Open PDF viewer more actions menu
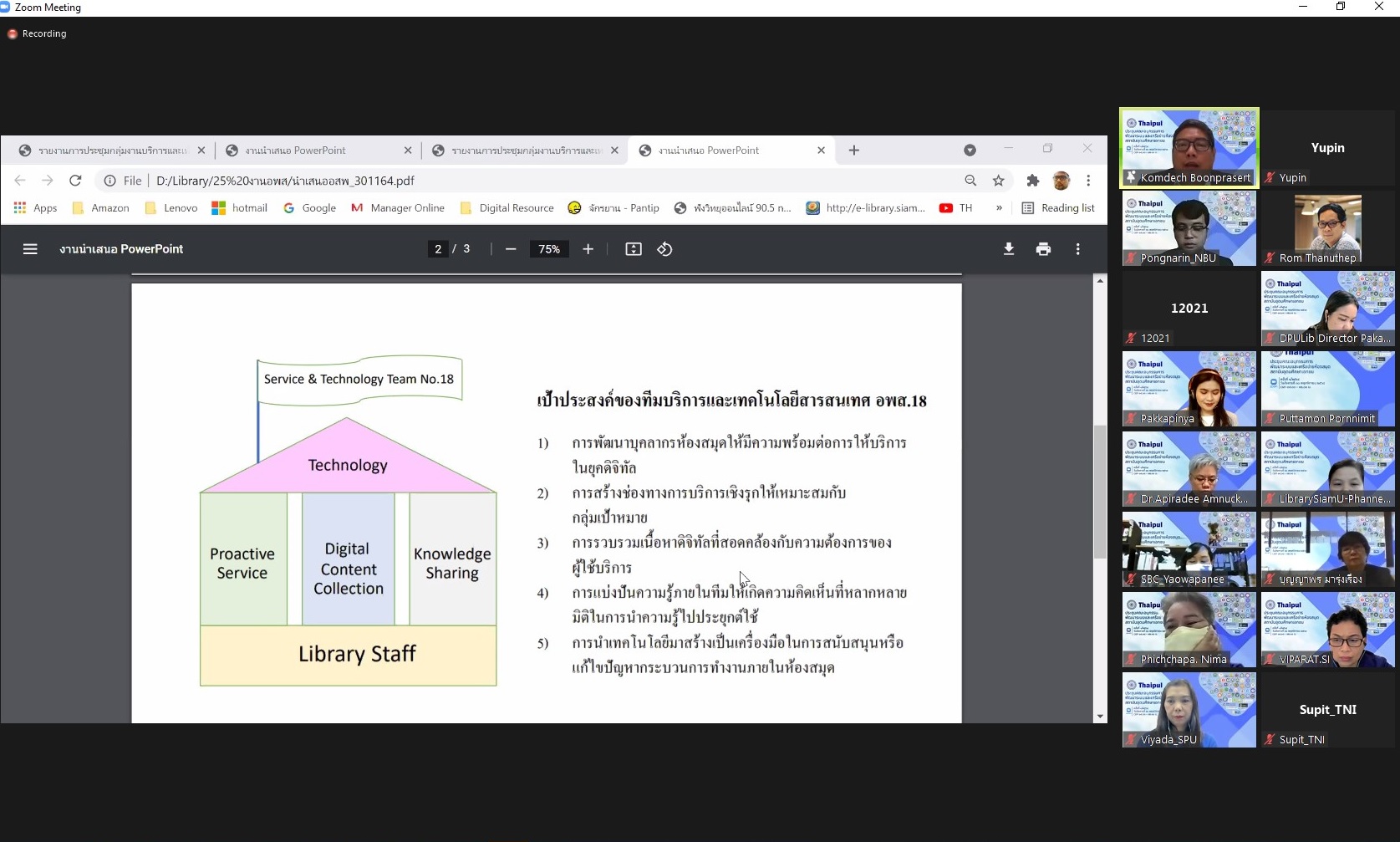The height and width of the screenshot is (842, 1400). coord(1078,249)
